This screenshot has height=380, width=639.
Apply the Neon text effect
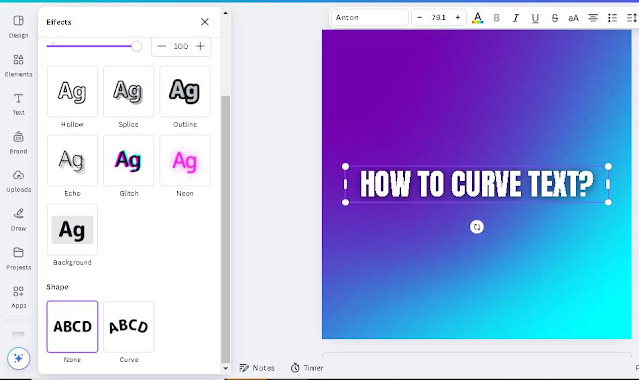(185, 161)
